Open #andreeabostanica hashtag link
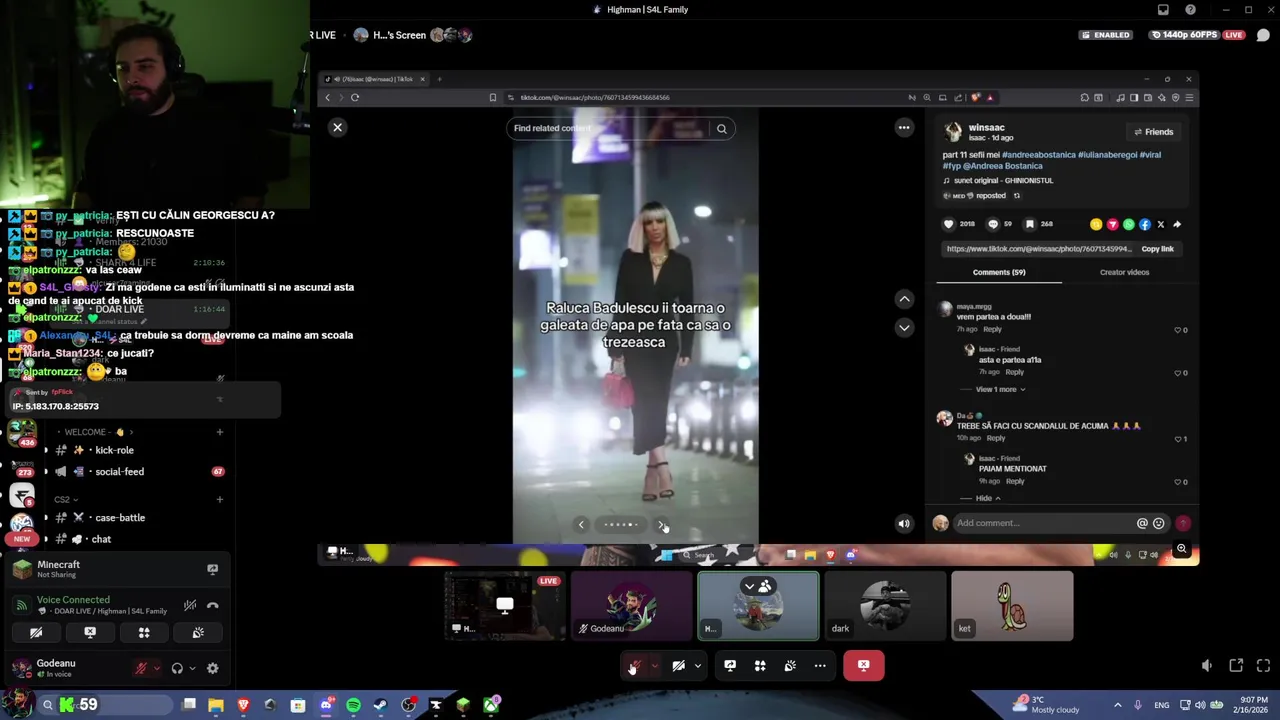This screenshot has height=720, width=1280. pyautogui.click(x=1039, y=155)
